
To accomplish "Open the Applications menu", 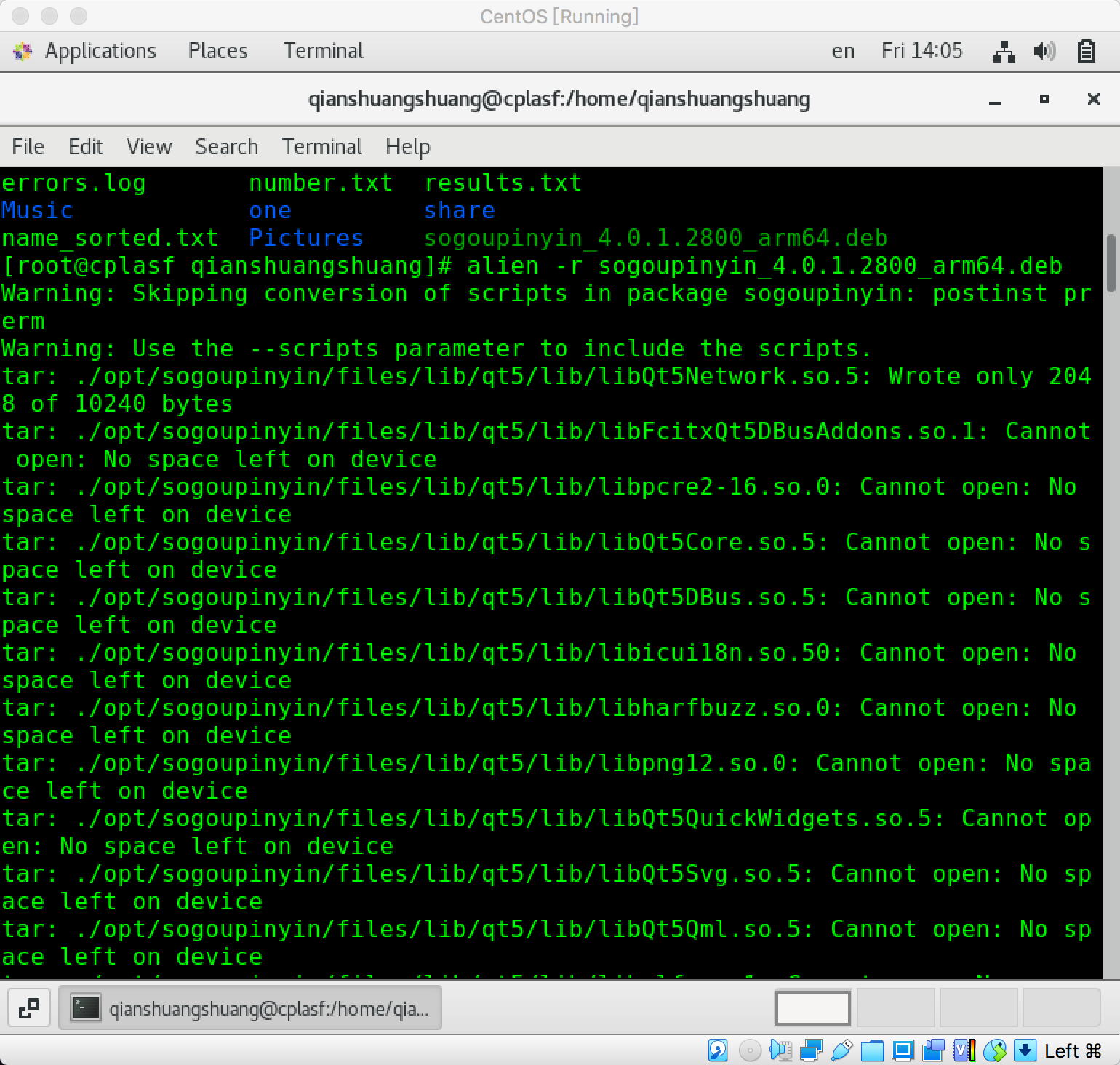I will [x=100, y=51].
